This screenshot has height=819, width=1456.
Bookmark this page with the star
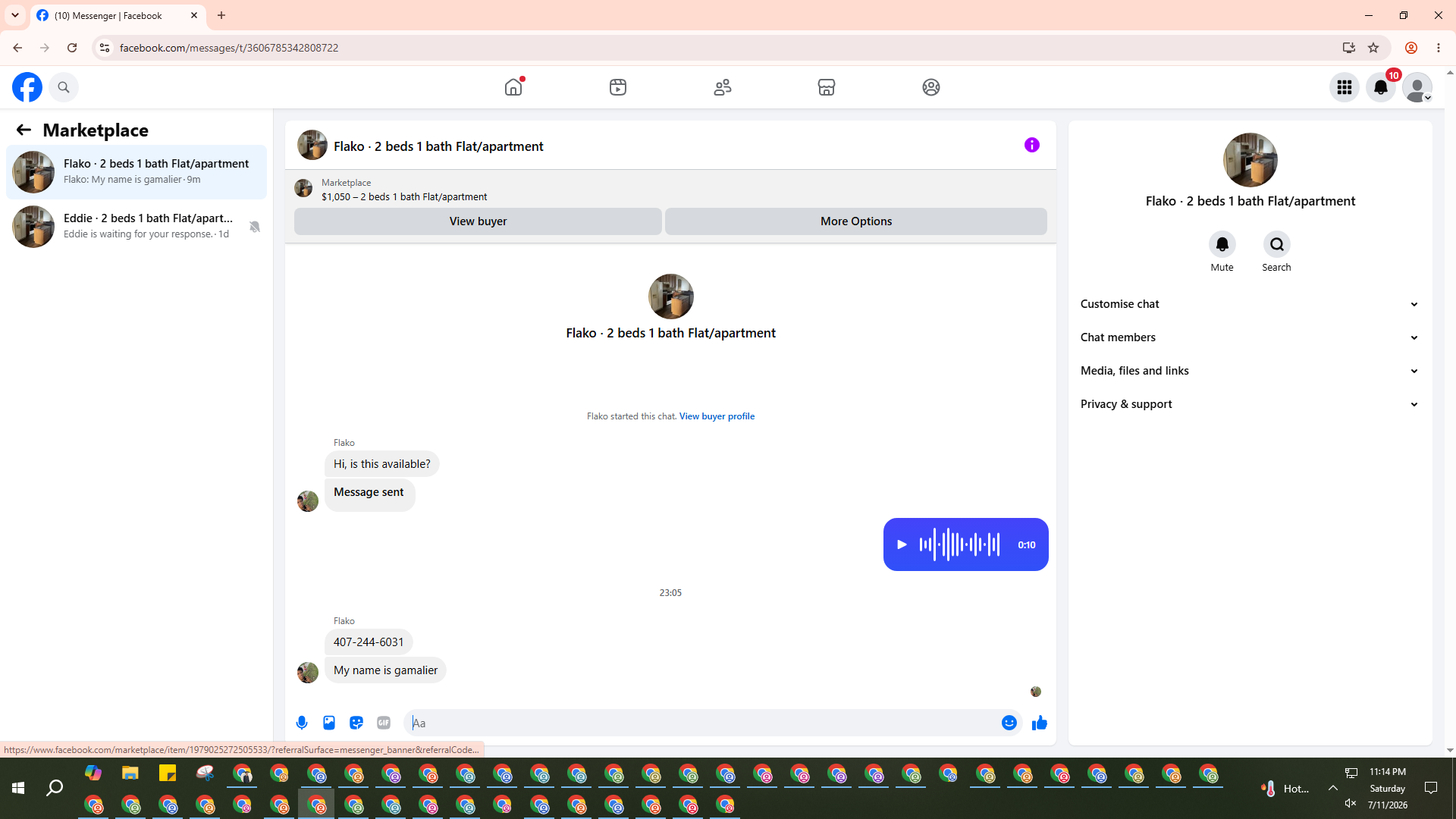pyautogui.click(x=1373, y=48)
